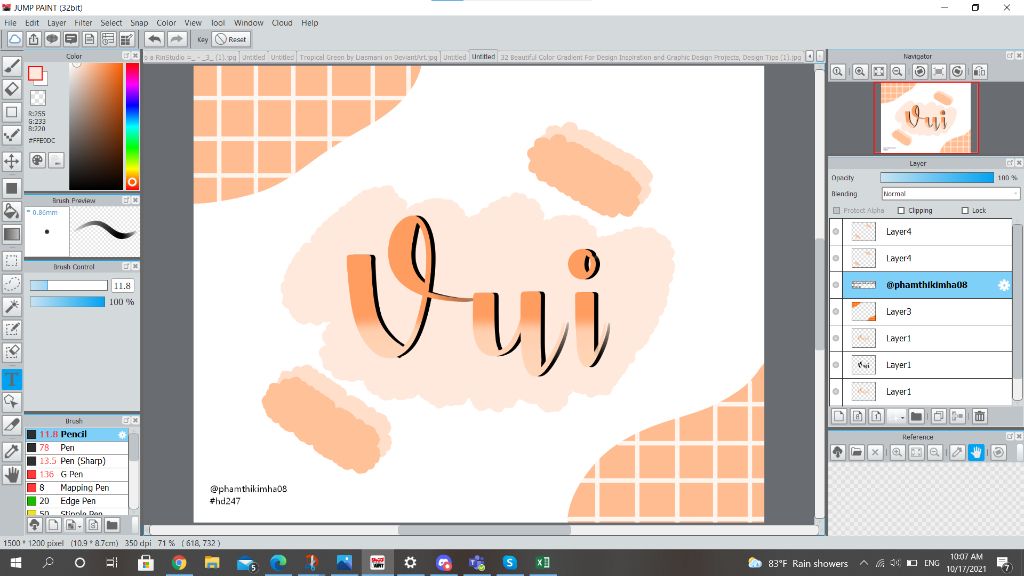Viewport: 1024px width, 576px height.
Task: Rotate canvas left in Navigator
Action: [920, 72]
